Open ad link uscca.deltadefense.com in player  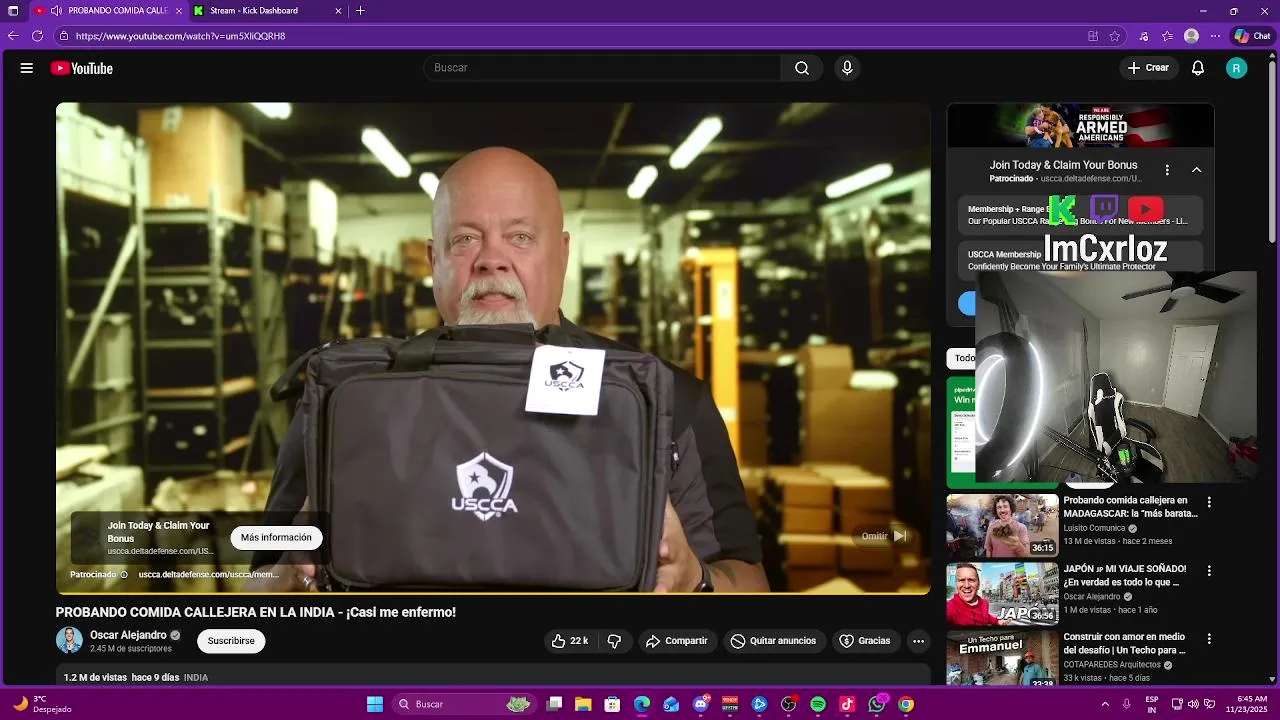pos(209,575)
